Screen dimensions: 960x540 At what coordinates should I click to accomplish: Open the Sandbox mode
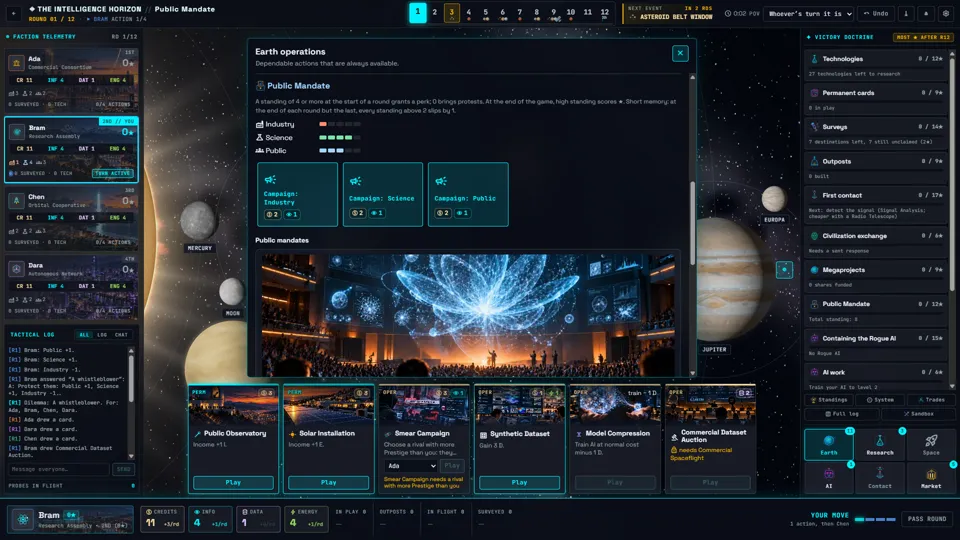[x=918, y=414]
